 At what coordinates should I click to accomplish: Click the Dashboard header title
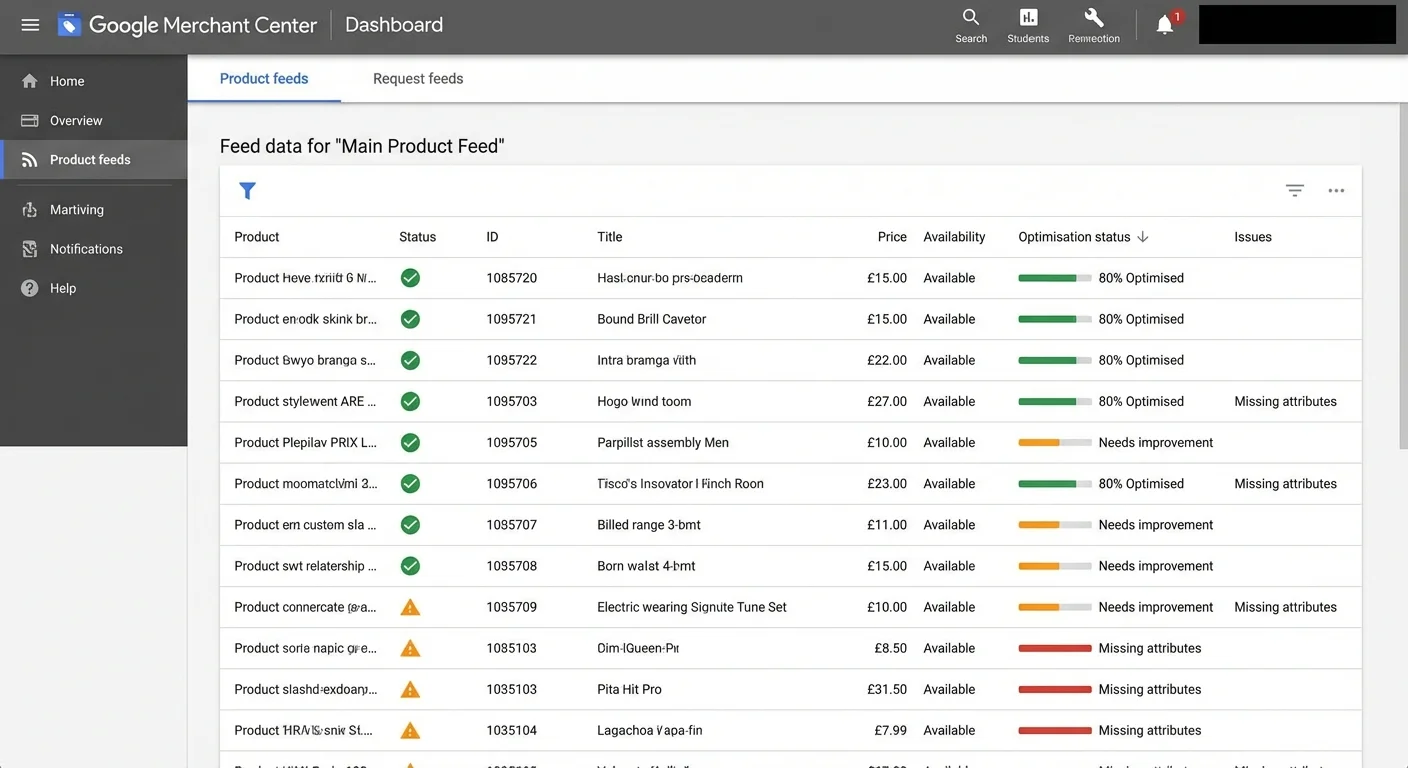[394, 25]
